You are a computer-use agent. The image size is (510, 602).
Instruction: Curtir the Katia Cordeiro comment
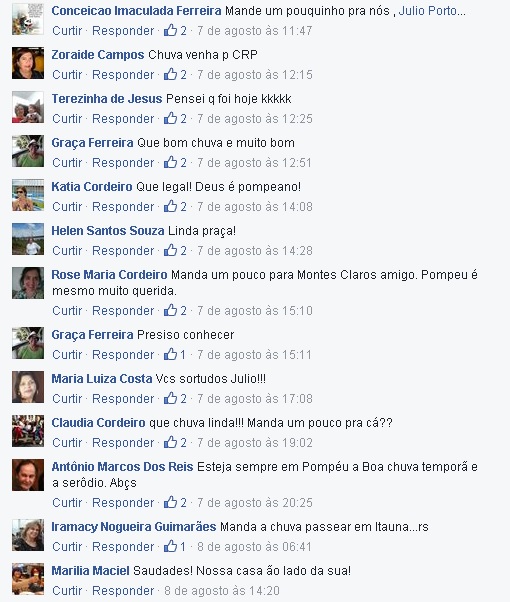point(67,207)
